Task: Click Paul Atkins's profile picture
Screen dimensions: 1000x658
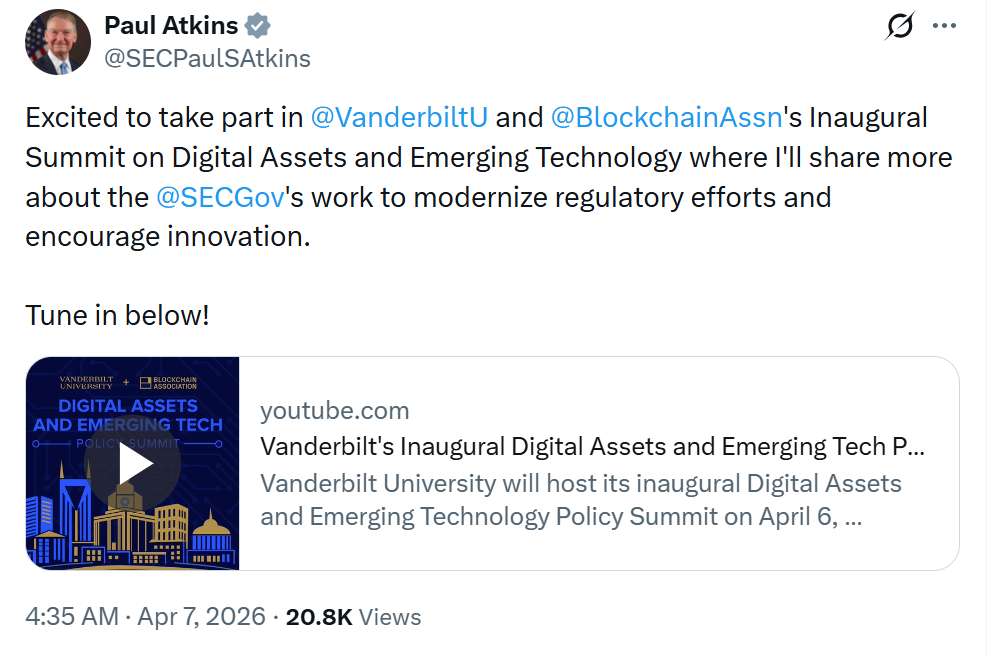Action: pyautogui.click(x=57, y=41)
